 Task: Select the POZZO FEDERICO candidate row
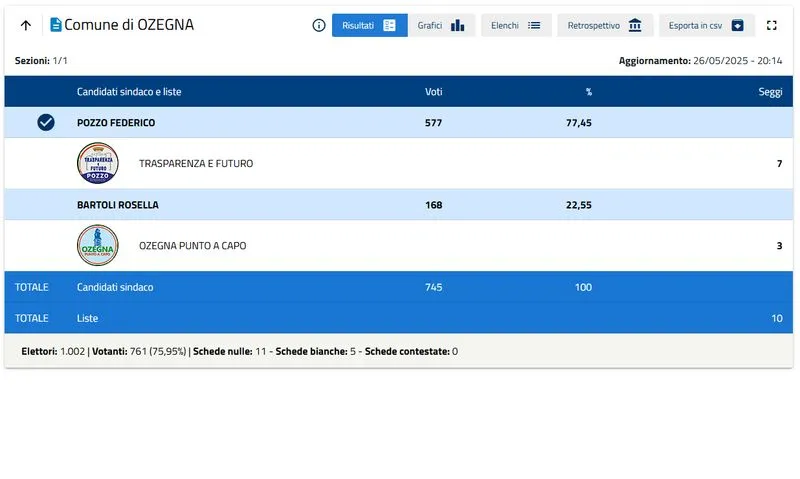pos(116,123)
